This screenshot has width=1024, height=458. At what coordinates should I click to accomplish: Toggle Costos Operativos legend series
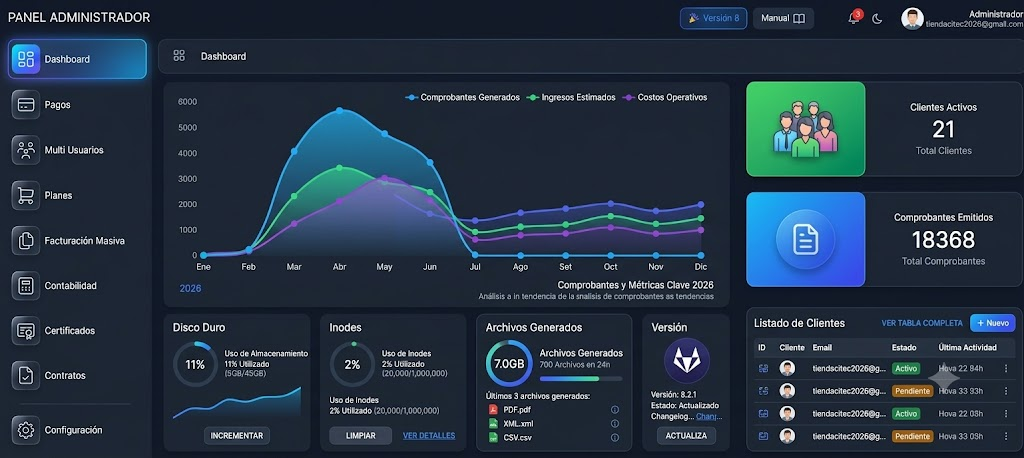(665, 97)
